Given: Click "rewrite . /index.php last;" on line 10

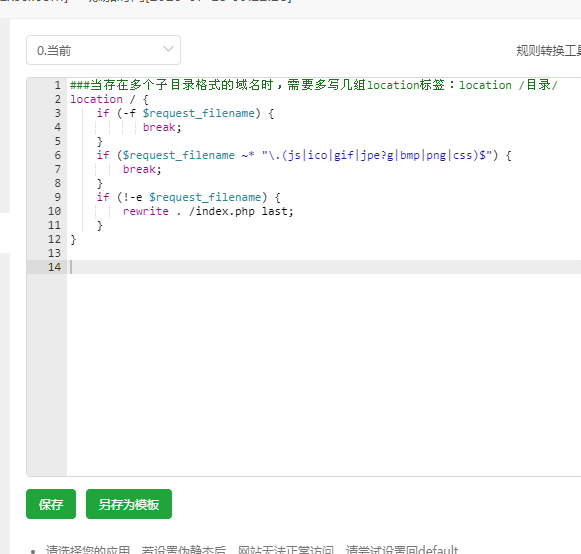Looking at the screenshot, I should (x=208, y=211).
